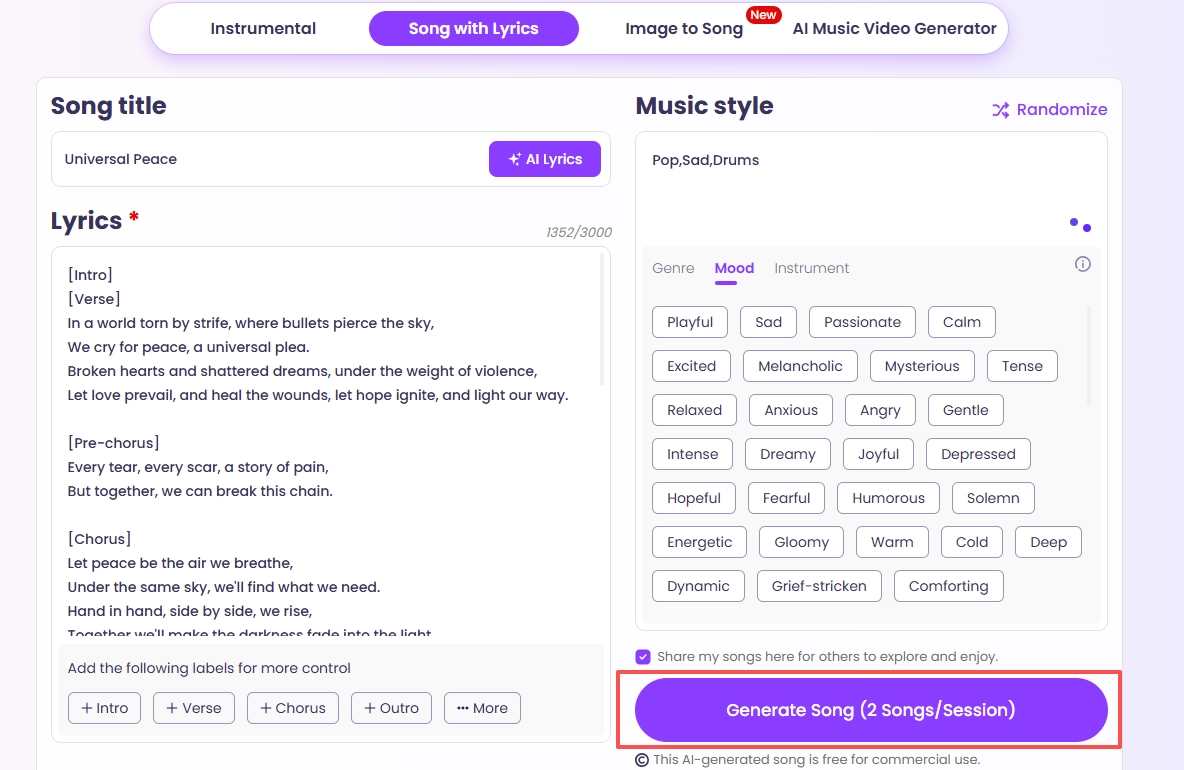Click the Universal Peace song title field
Screen dimensions: 1184x770
point(250,158)
